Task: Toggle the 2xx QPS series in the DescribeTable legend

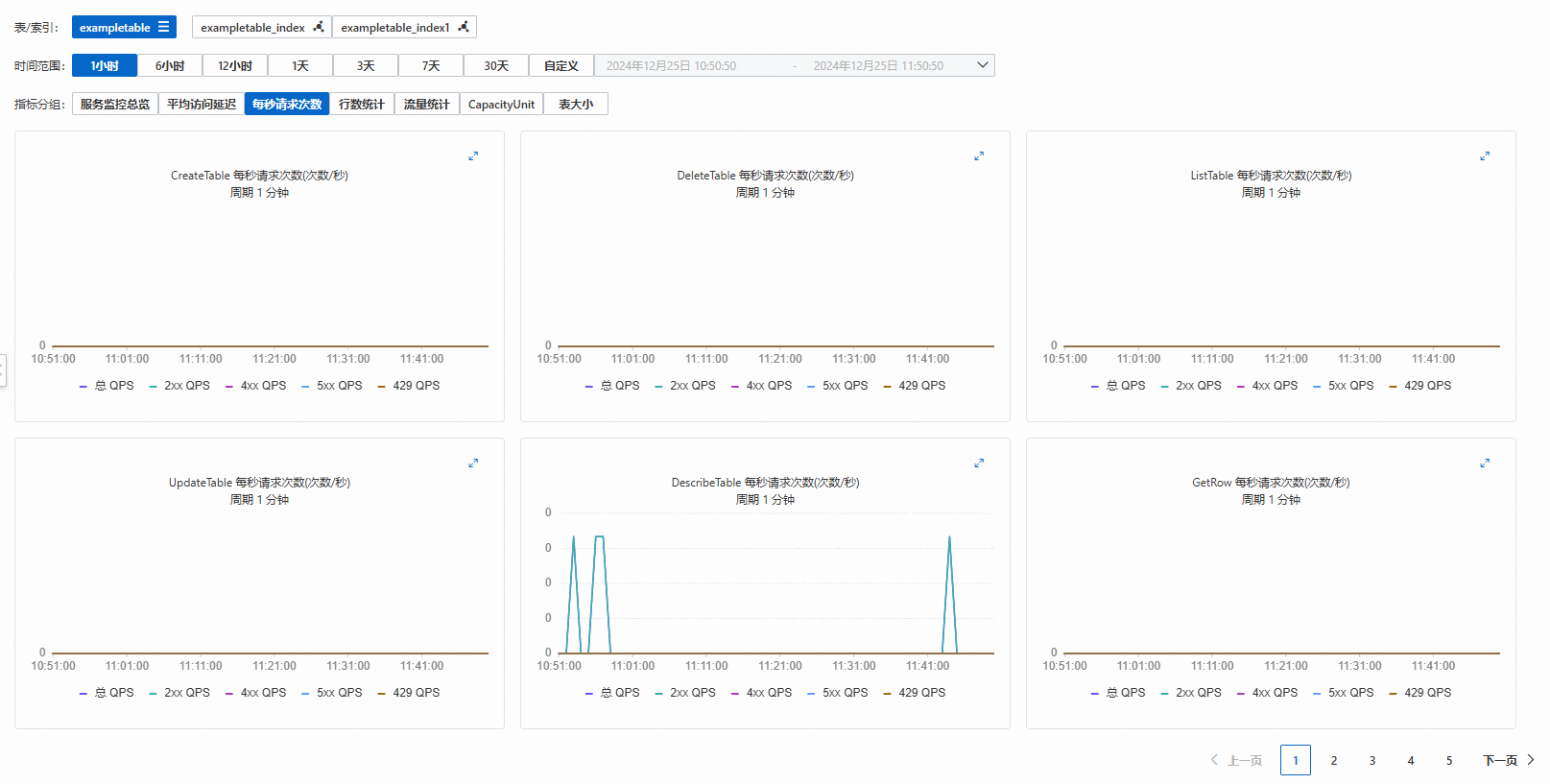Action: pos(685,693)
